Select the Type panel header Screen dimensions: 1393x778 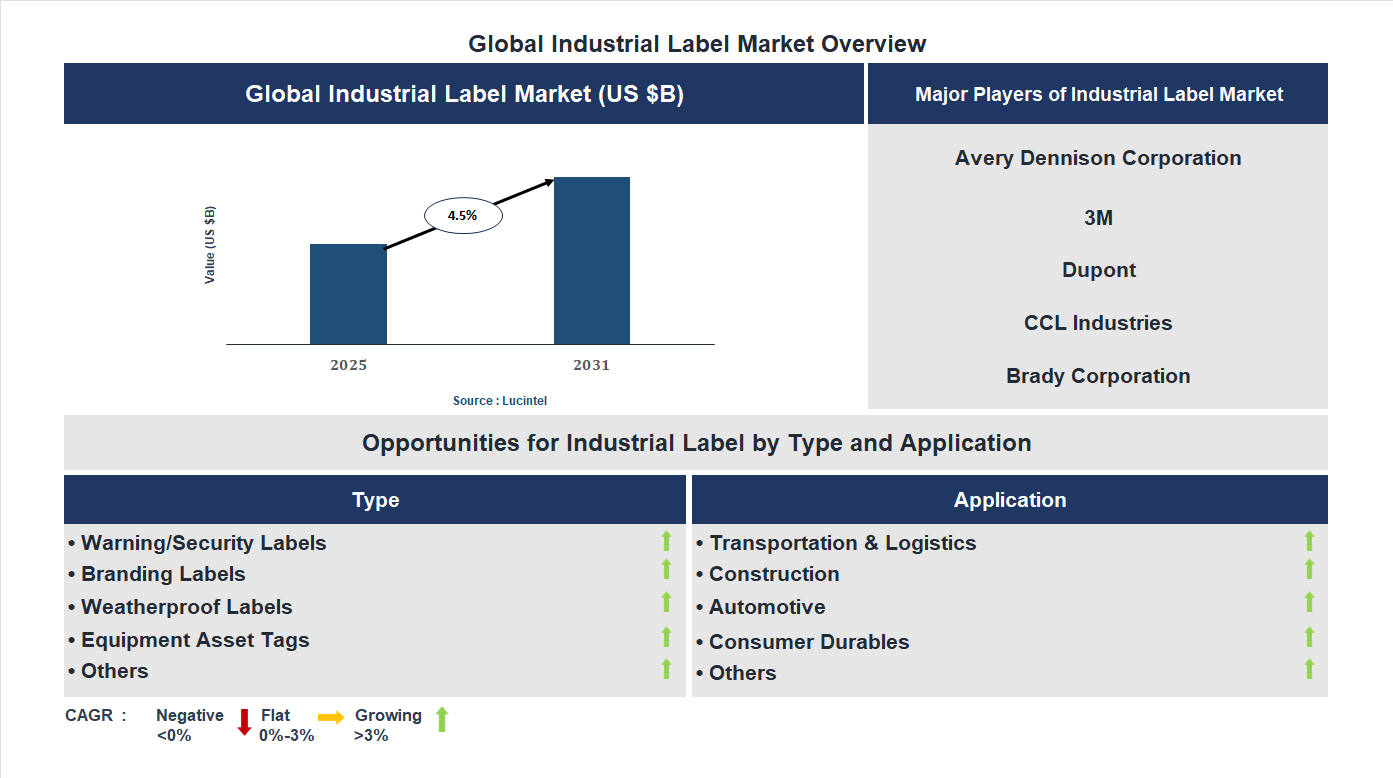coord(375,499)
